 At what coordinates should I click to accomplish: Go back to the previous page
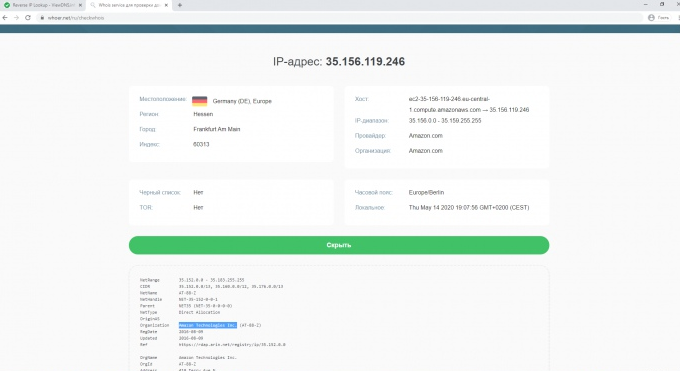click(5, 18)
